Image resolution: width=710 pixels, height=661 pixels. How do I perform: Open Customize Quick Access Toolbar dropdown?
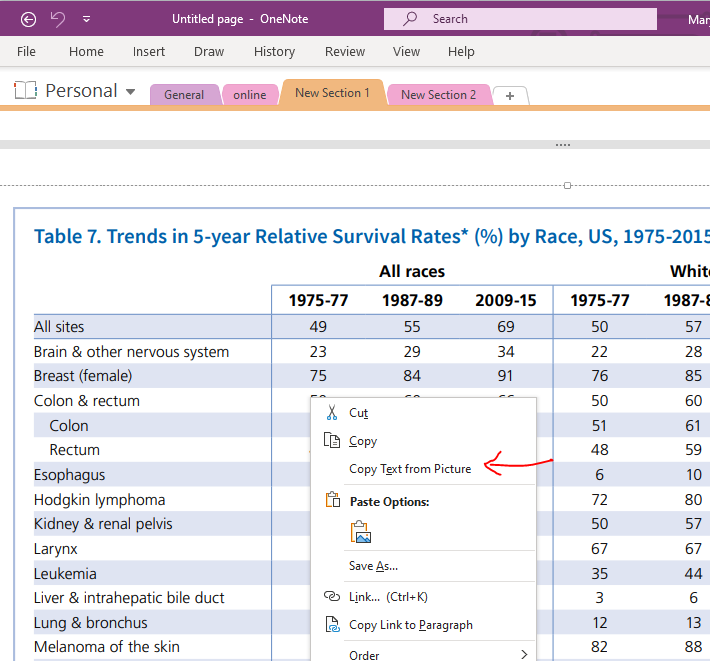click(87, 19)
